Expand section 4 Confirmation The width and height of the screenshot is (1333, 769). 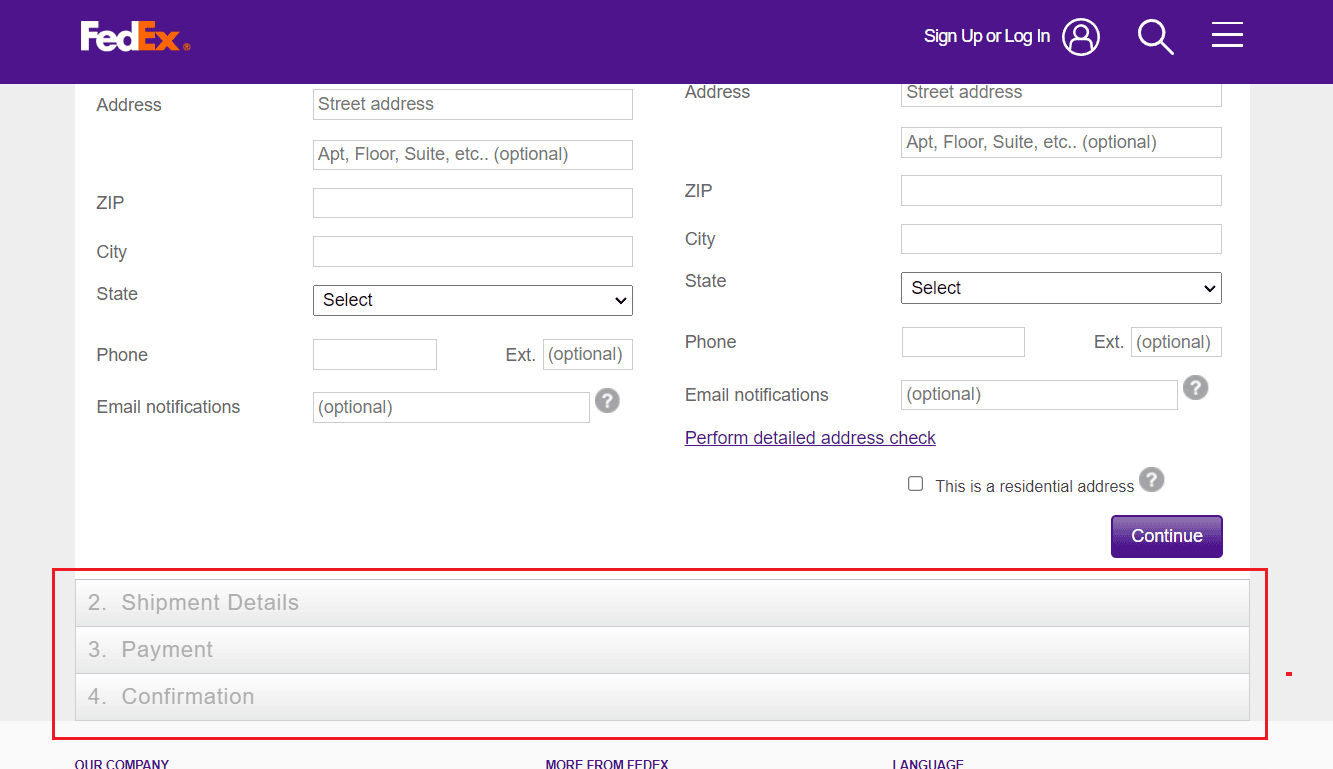tap(662, 697)
